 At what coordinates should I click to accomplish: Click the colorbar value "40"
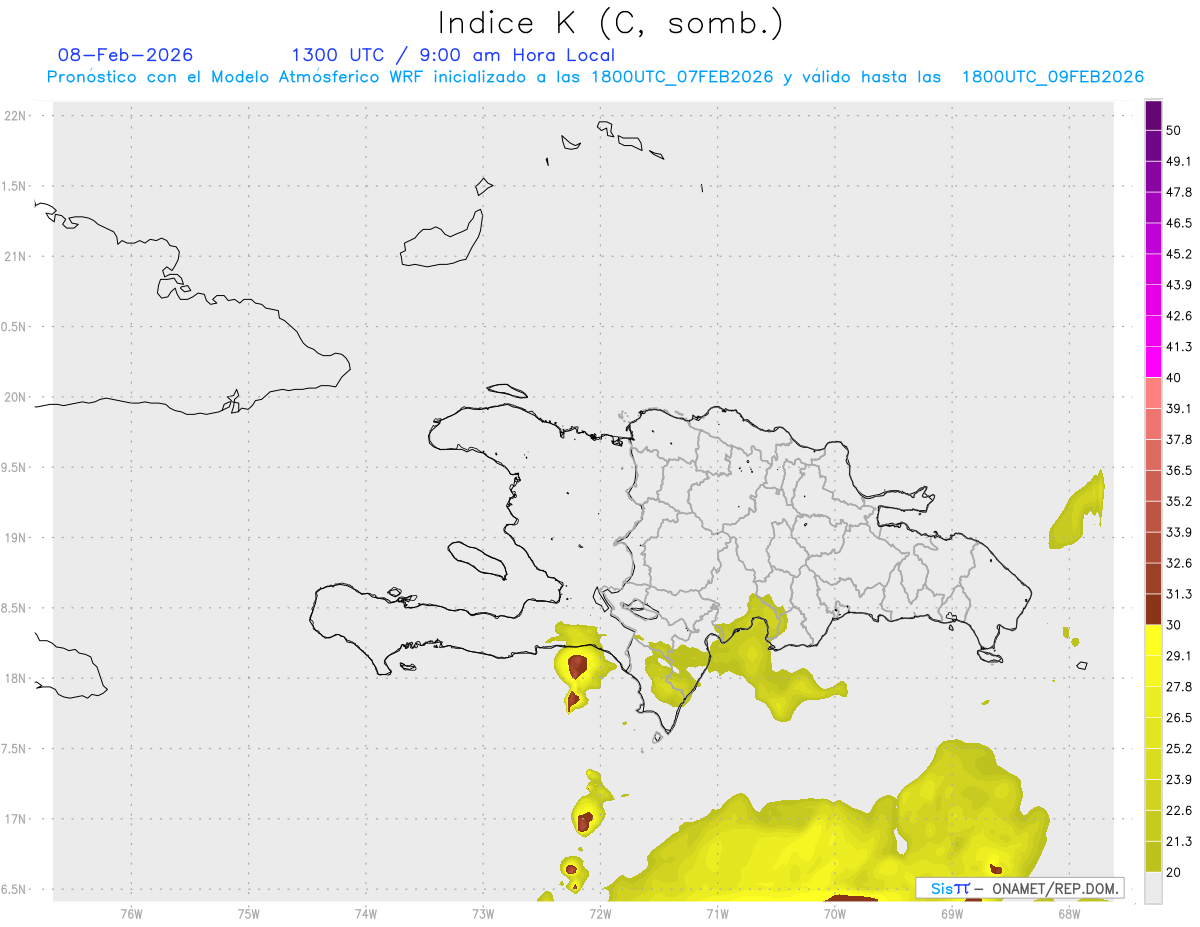[x=1174, y=378]
